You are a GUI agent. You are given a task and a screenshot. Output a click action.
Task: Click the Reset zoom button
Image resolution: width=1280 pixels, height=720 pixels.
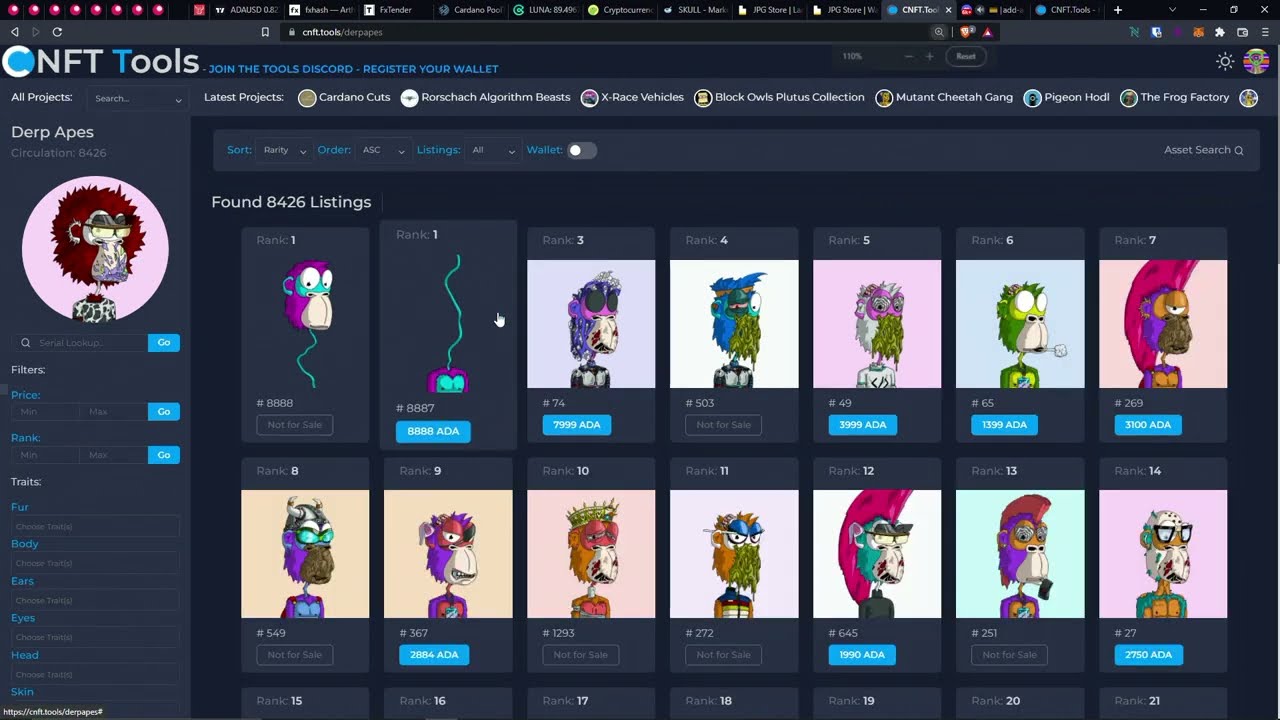click(965, 57)
